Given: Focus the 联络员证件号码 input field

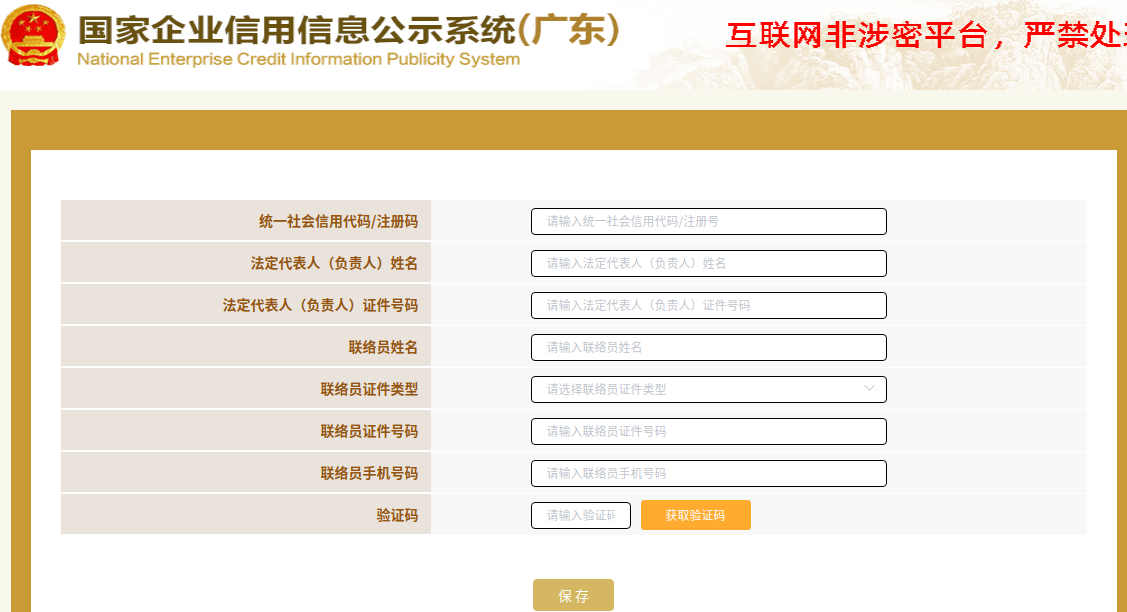Looking at the screenshot, I should click(x=708, y=432).
